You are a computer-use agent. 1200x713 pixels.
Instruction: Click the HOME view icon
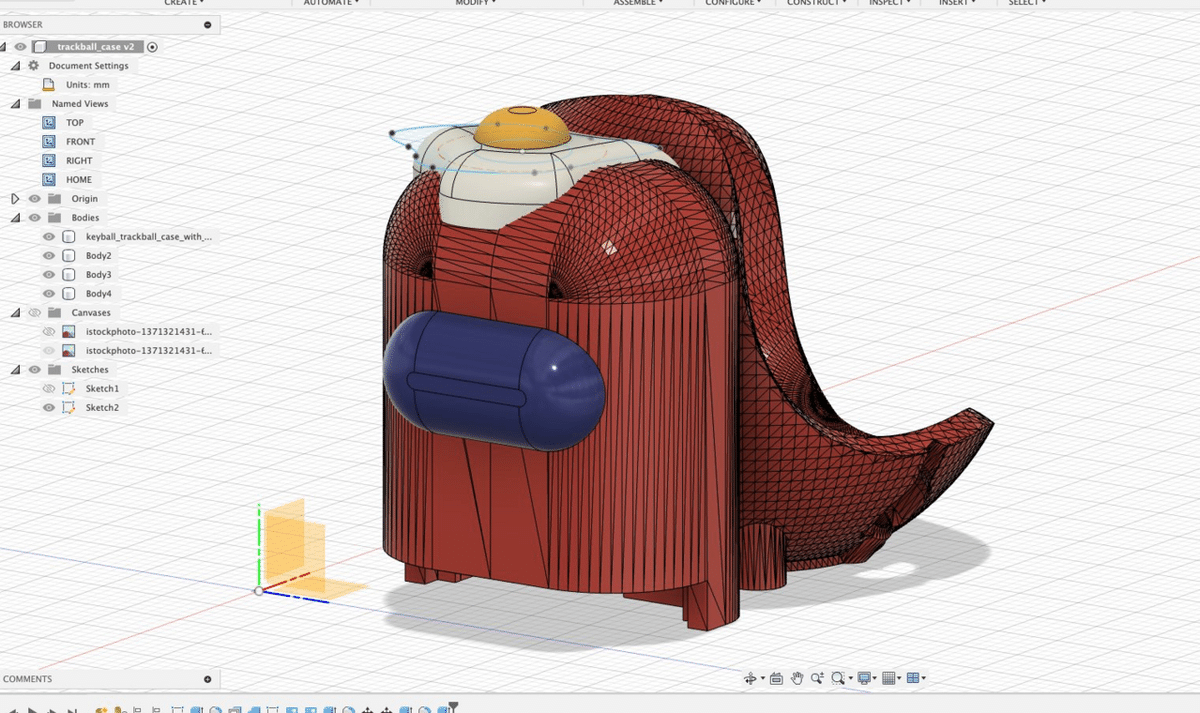pos(49,180)
